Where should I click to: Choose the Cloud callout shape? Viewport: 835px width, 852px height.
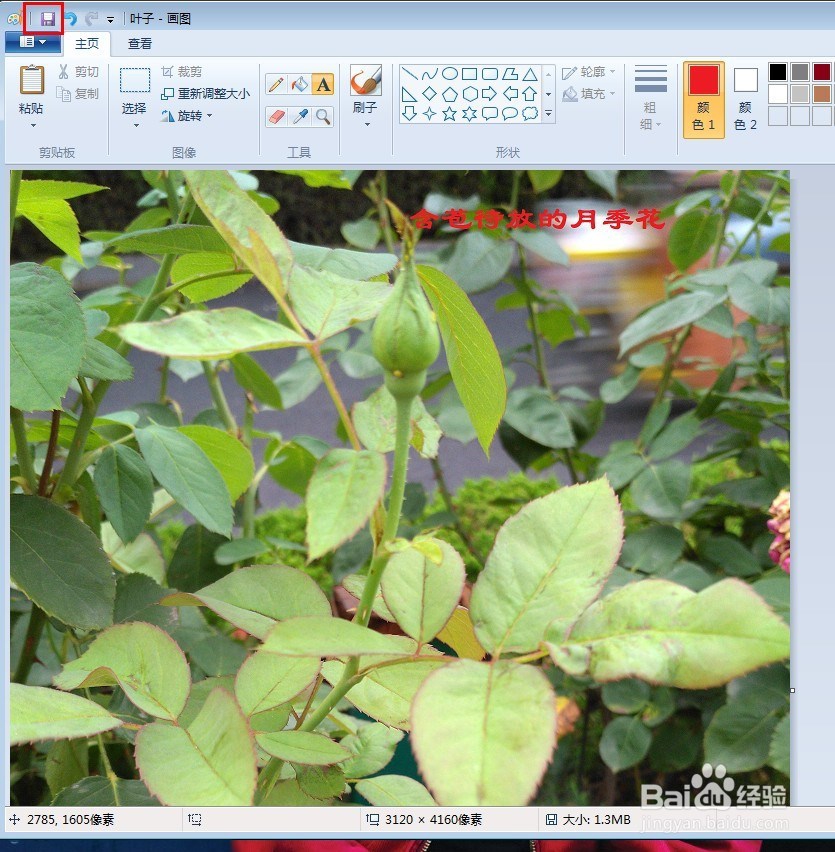pyautogui.click(x=530, y=114)
